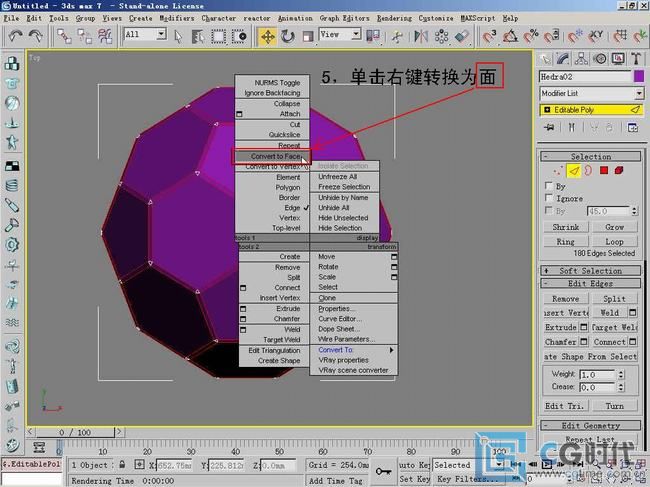Open the Utilities hammer panel tab
The width and height of the screenshot is (650, 487).
pos(636,58)
